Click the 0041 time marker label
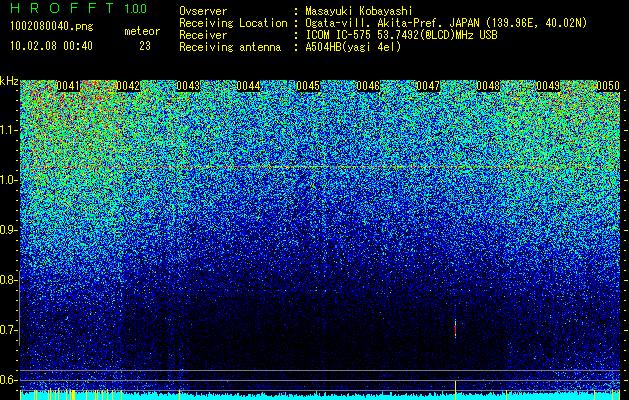This screenshot has width=629, height=400. [x=68, y=86]
